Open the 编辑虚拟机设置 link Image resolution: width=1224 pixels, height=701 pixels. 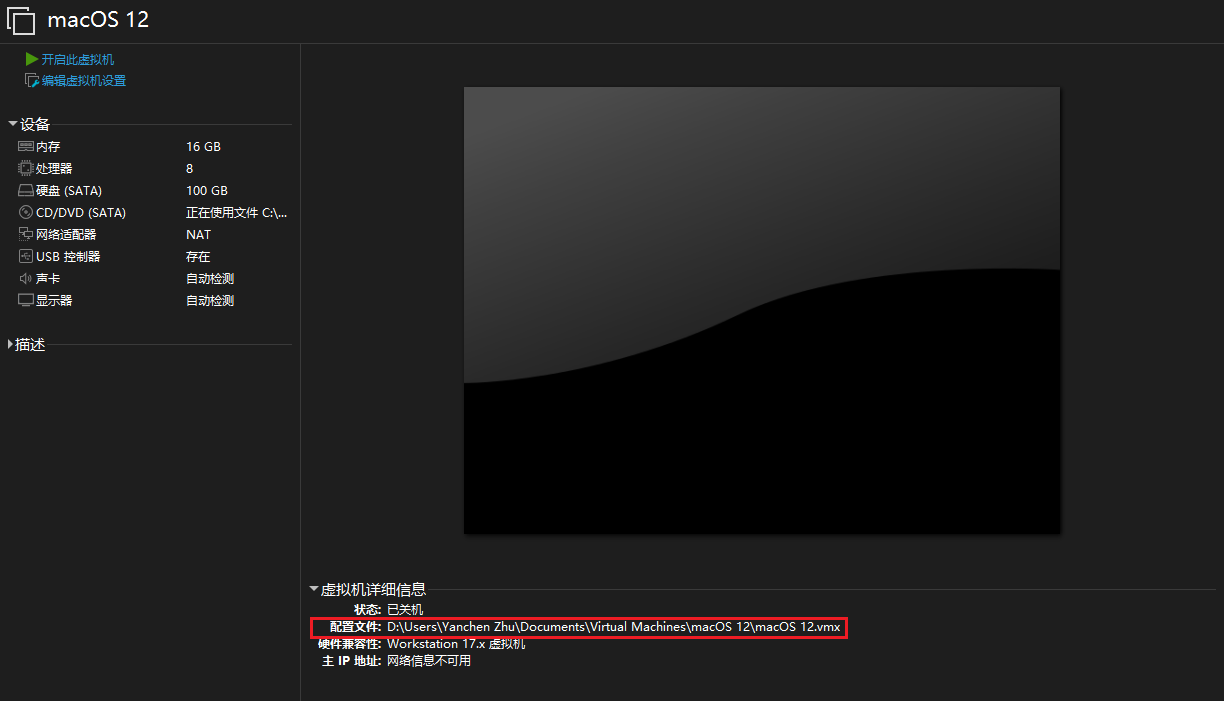84,81
